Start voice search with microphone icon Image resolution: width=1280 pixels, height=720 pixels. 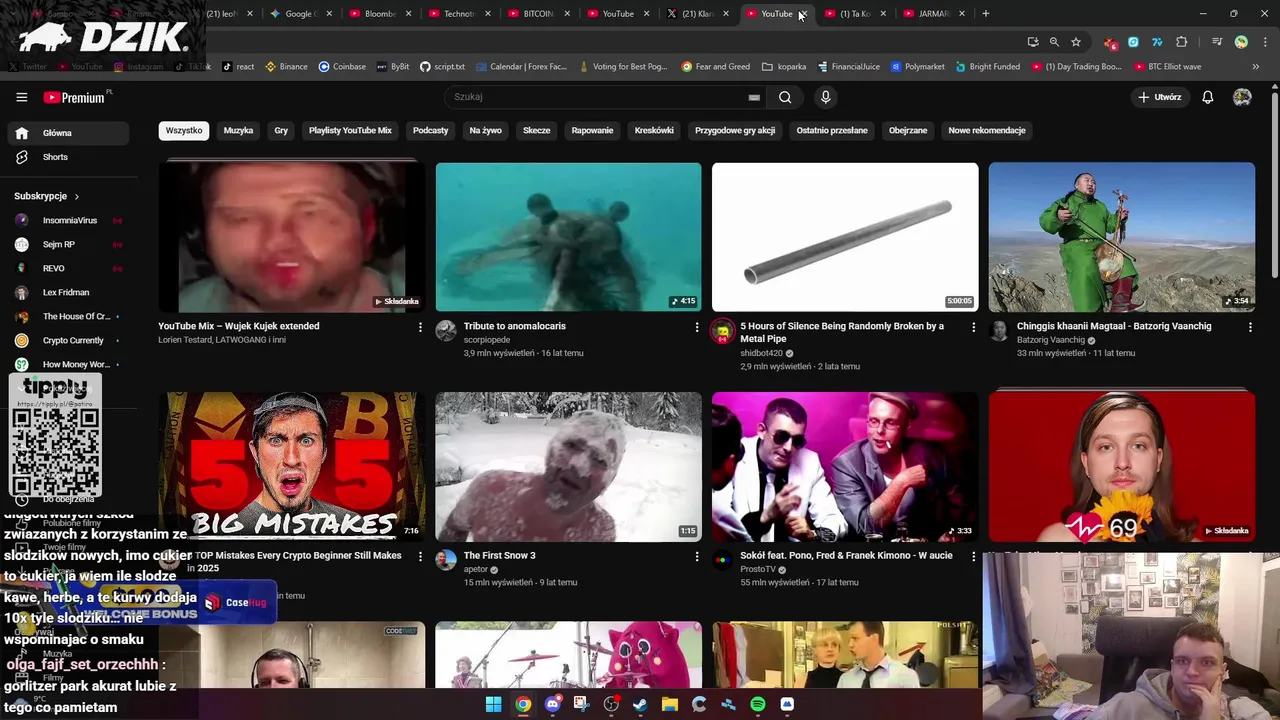825,97
